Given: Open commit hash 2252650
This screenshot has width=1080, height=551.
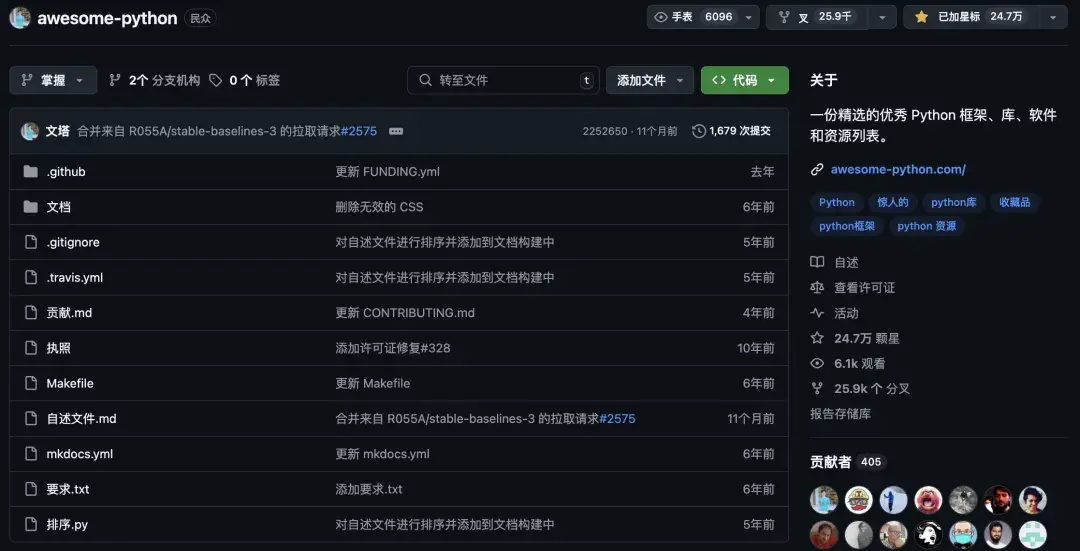Looking at the screenshot, I should (605, 131).
